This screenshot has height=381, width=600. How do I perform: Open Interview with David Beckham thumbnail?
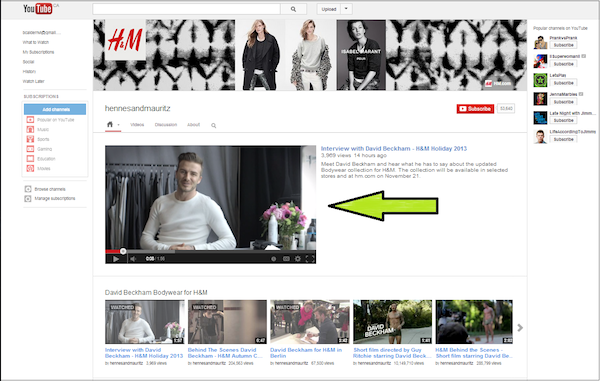pyautogui.click(x=145, y=322)
